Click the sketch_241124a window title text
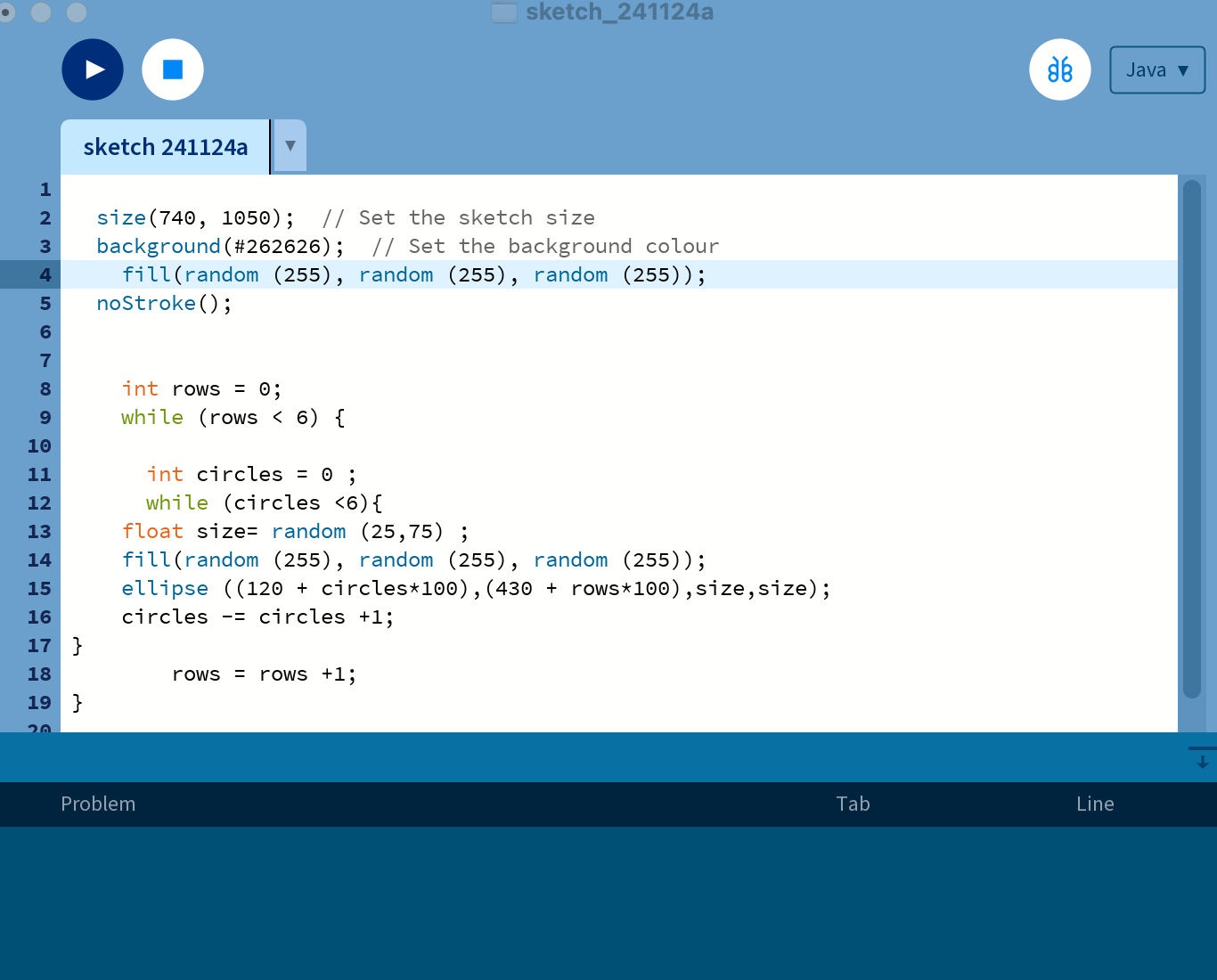Screen dimensions: 1217x980 click(619, 12)
